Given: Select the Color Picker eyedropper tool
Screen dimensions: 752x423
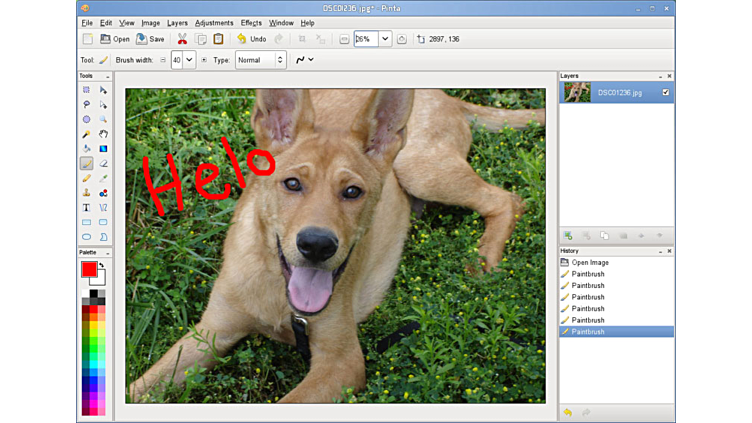Looking at the screenshot, I should click(x=103, y=179).
